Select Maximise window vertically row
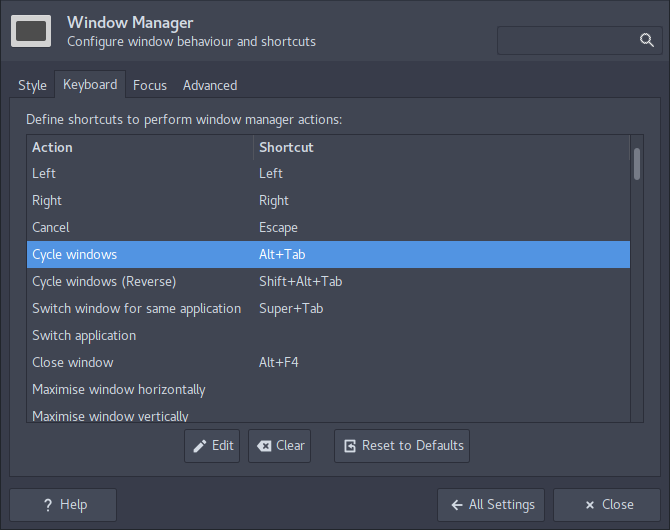The height and width of the screenshot is (530, 670). [328, 414]
